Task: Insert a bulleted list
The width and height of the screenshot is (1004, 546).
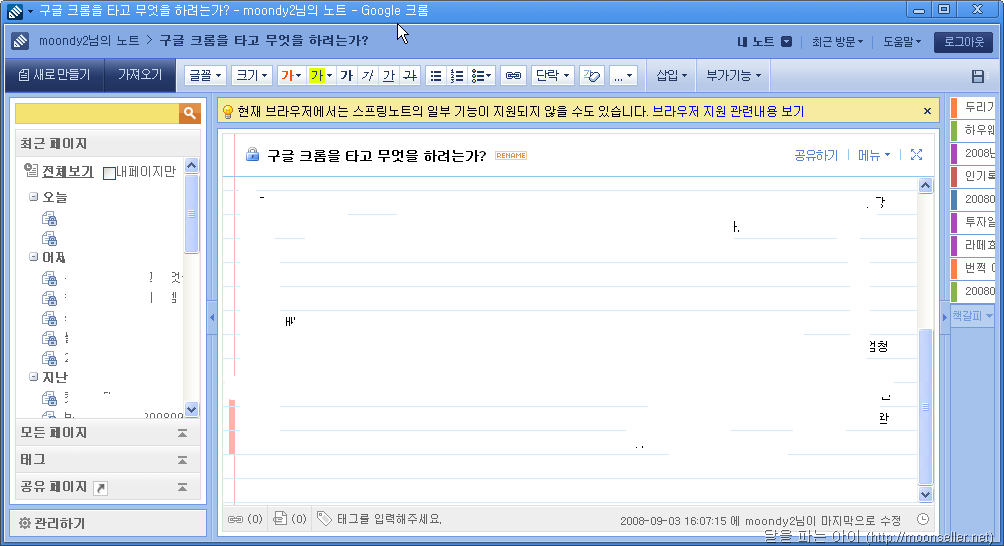Action: click(436, 76)
